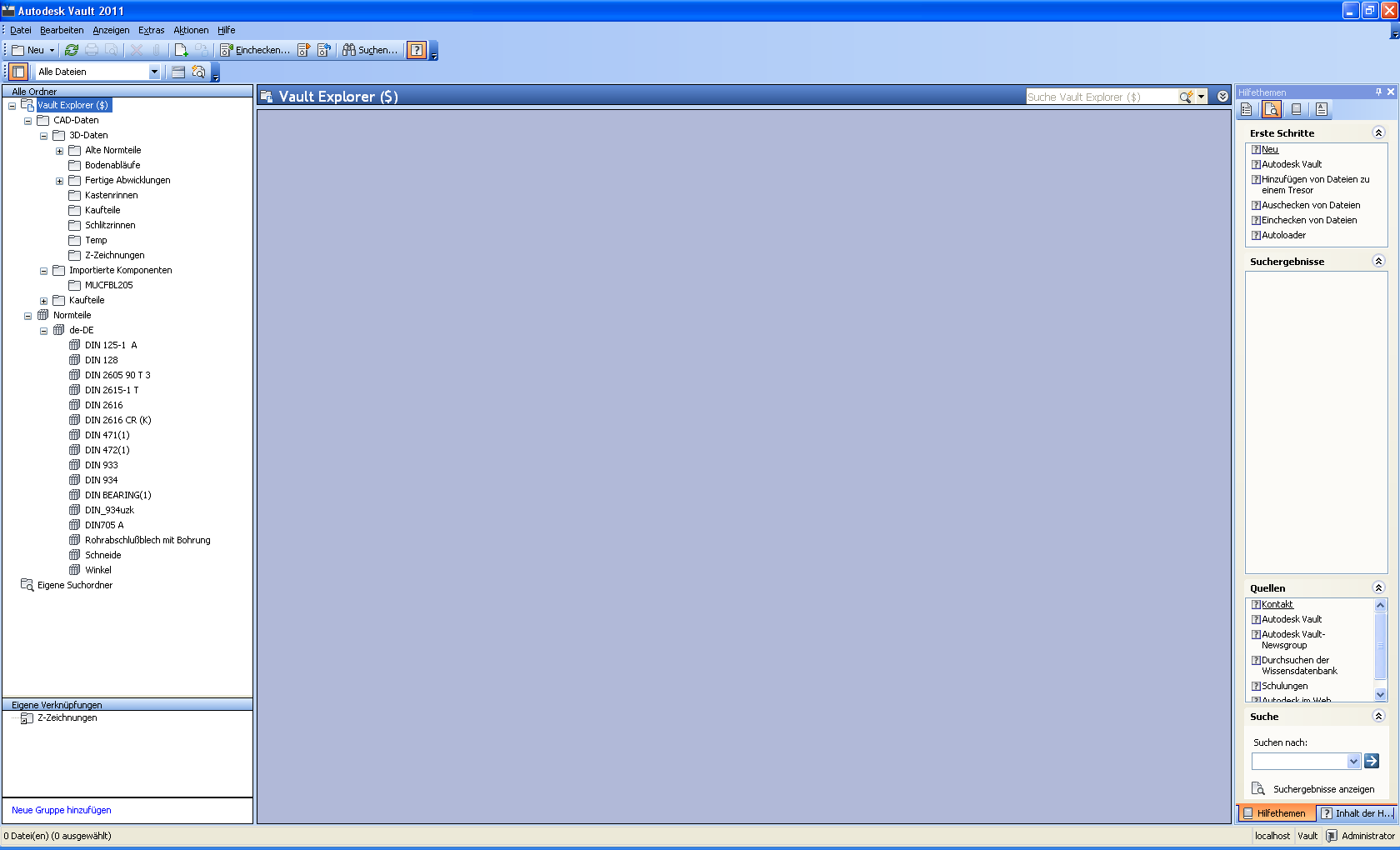Switch to the Inhalt der H... tab
1400x850 pixels.
[x=1356, y=813]
